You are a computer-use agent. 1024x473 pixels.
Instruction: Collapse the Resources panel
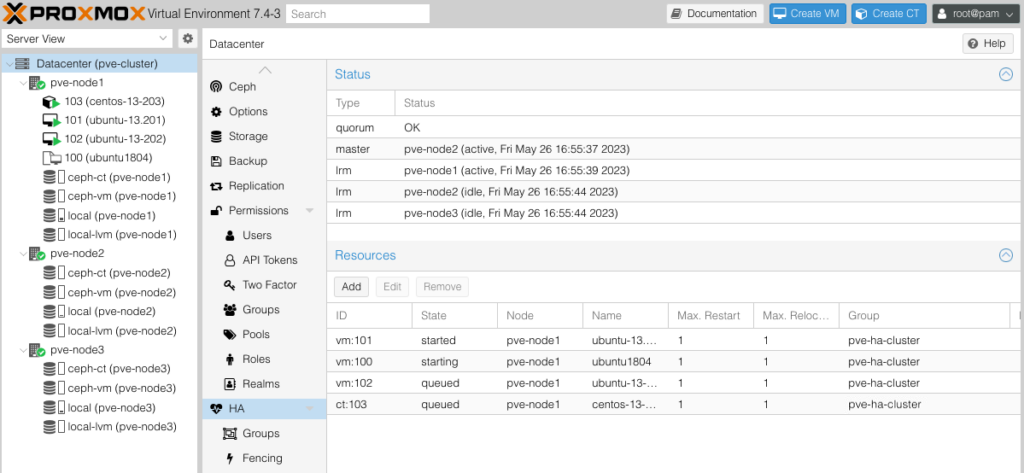click(x=1006, y=255)
